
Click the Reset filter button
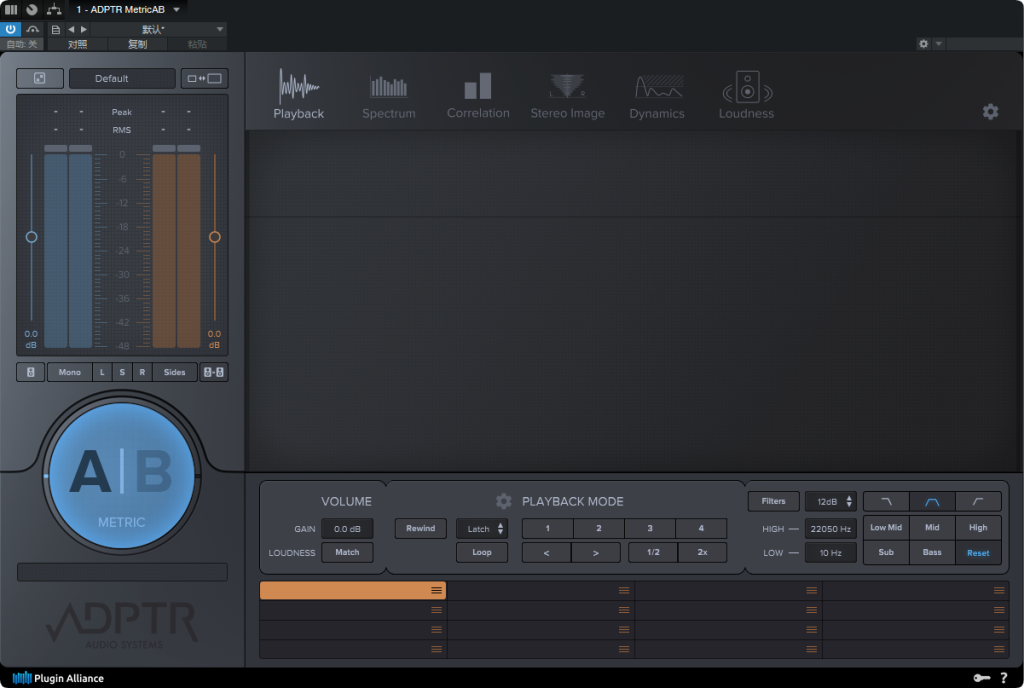pyautogui.click(x=978, y=553)
